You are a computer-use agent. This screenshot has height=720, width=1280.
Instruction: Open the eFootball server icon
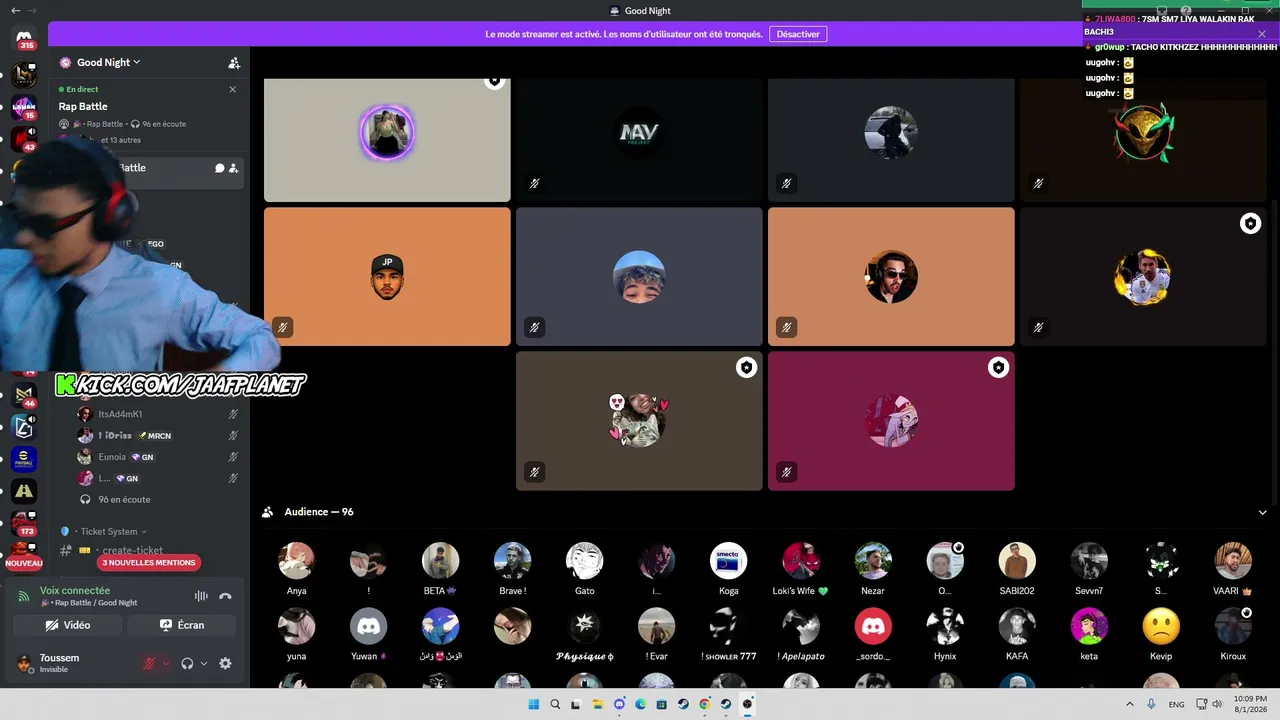point(24,459)
